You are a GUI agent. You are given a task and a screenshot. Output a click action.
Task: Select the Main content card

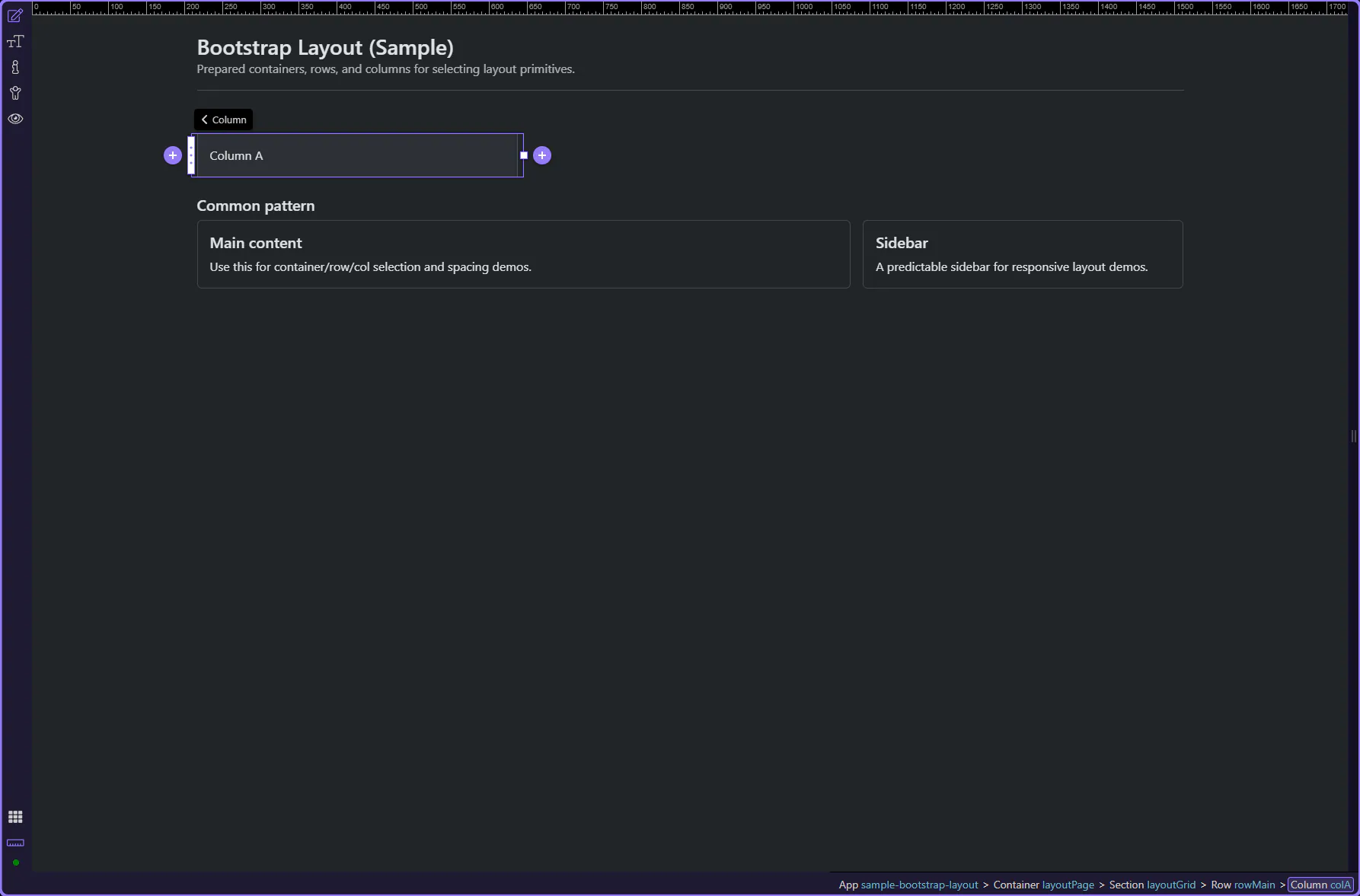(x=523, y=254)
